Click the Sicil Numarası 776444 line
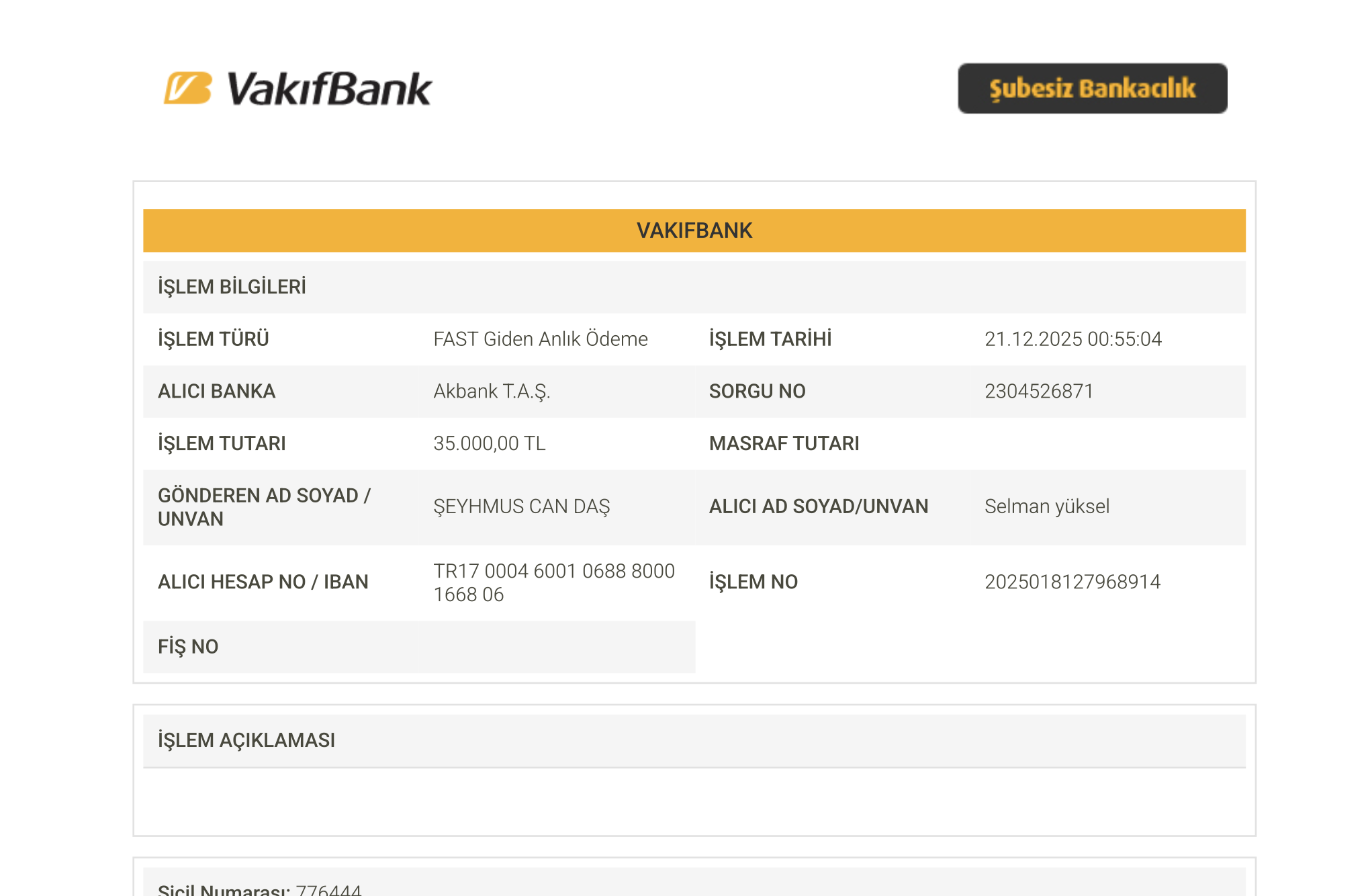This screenshot has width=1370, height=896. pyautogui.click(x=259, y=889)
